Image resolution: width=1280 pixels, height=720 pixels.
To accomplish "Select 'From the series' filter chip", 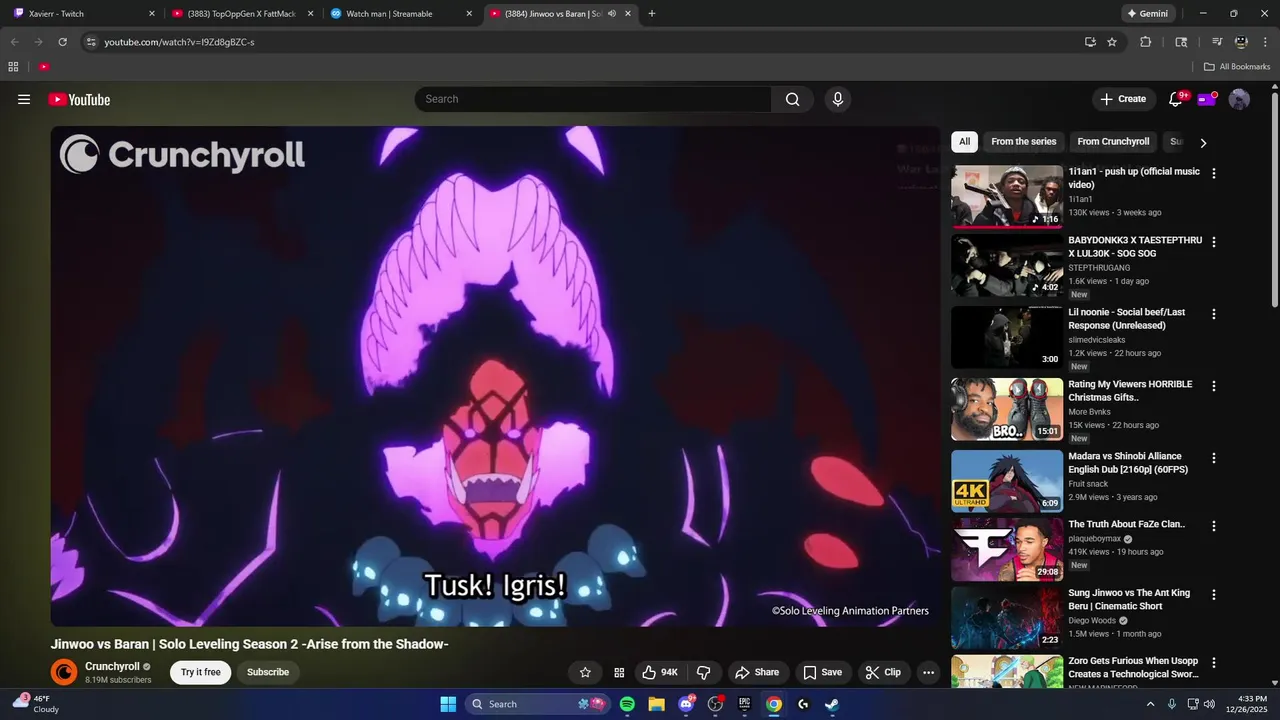I will coord(1023,142).
